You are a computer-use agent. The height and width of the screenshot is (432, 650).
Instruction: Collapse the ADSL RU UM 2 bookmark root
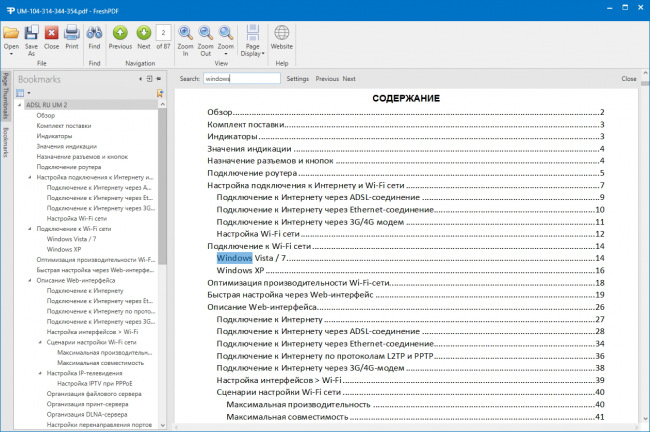click(19, 105)
